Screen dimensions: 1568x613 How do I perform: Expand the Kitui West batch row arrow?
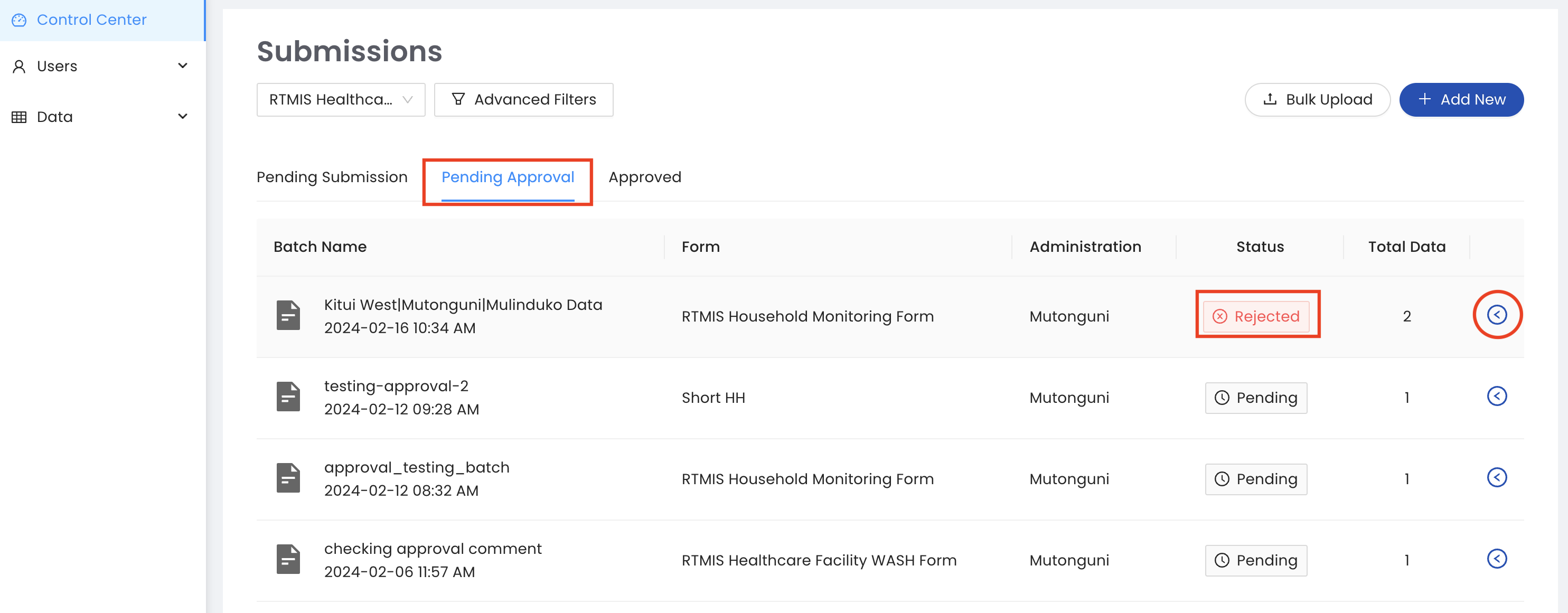1496,315
